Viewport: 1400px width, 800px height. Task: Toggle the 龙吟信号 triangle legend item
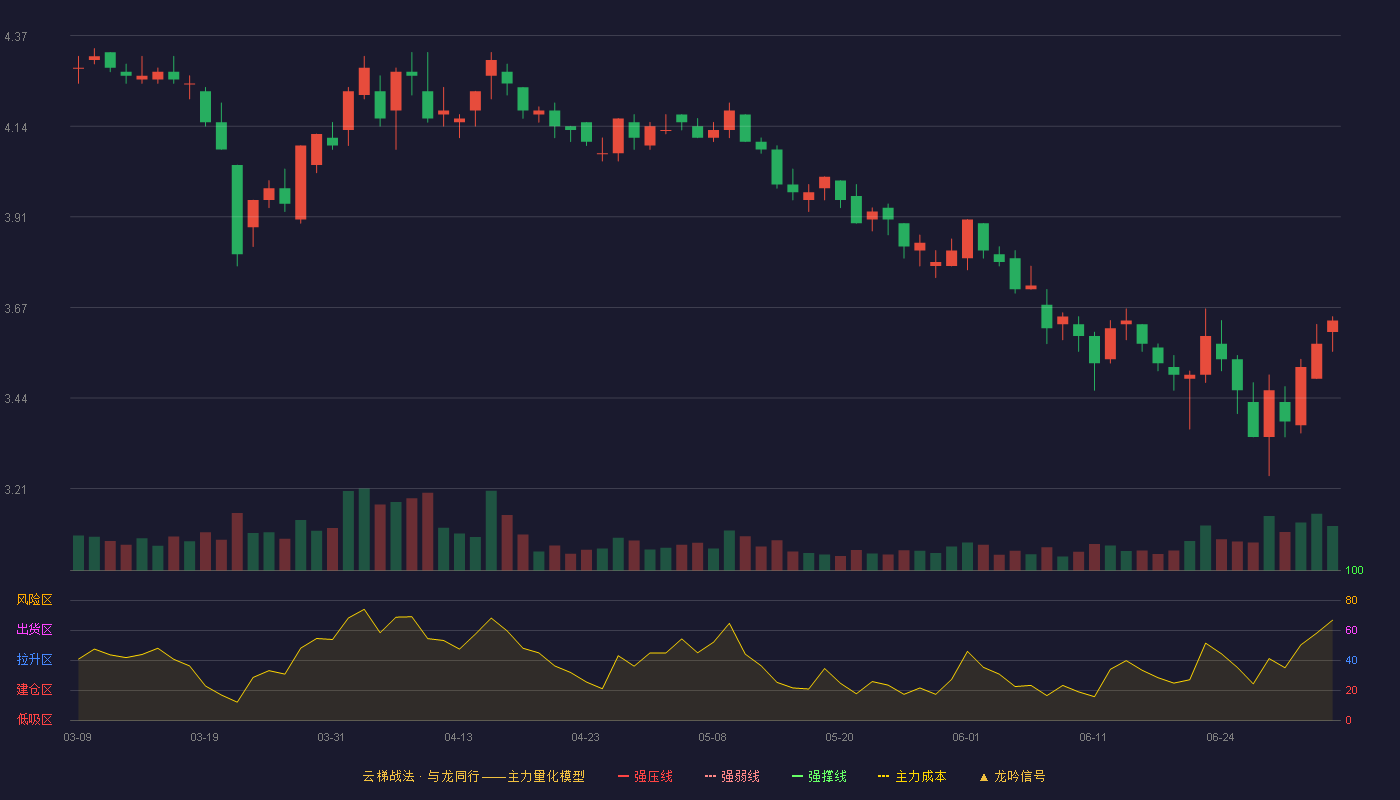[1012, 776]
